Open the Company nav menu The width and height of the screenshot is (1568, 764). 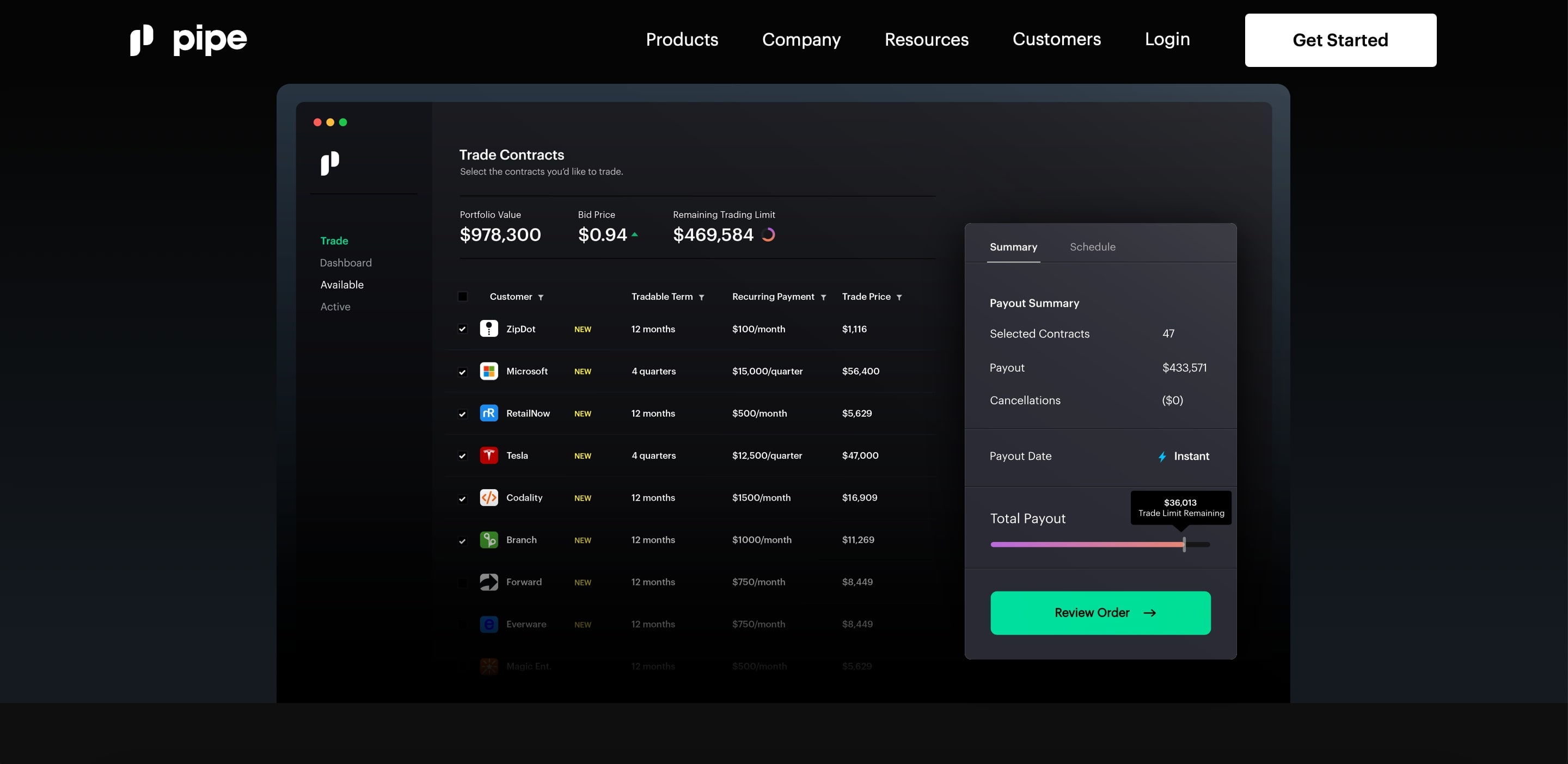(801, 40)
